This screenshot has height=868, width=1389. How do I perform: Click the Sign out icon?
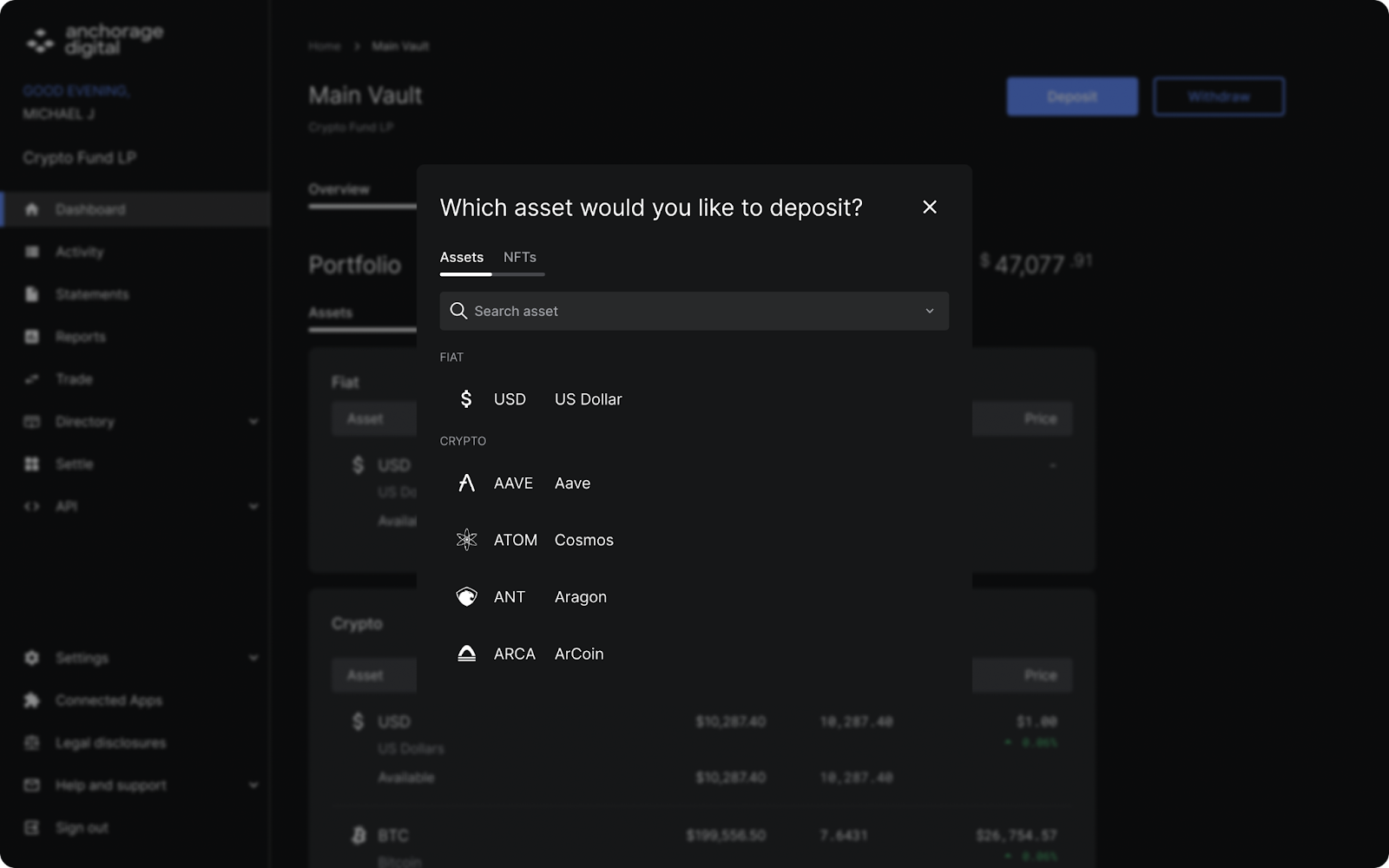tap(32, 828)
